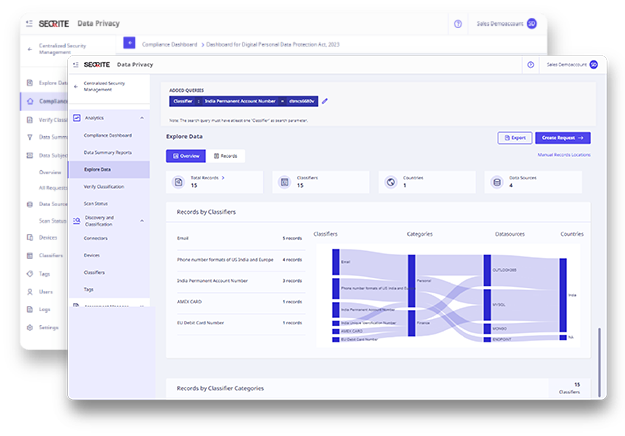Switch to the Records tab
Image resolution: width=625 pixels, height=436 pixels.
(x=225, y=156)
